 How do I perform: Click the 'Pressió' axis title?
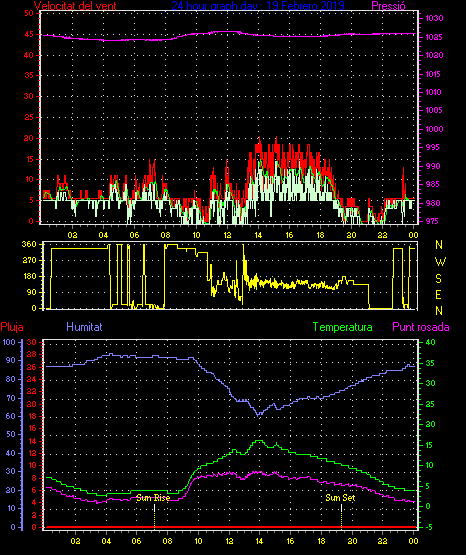tap(389, 6)
